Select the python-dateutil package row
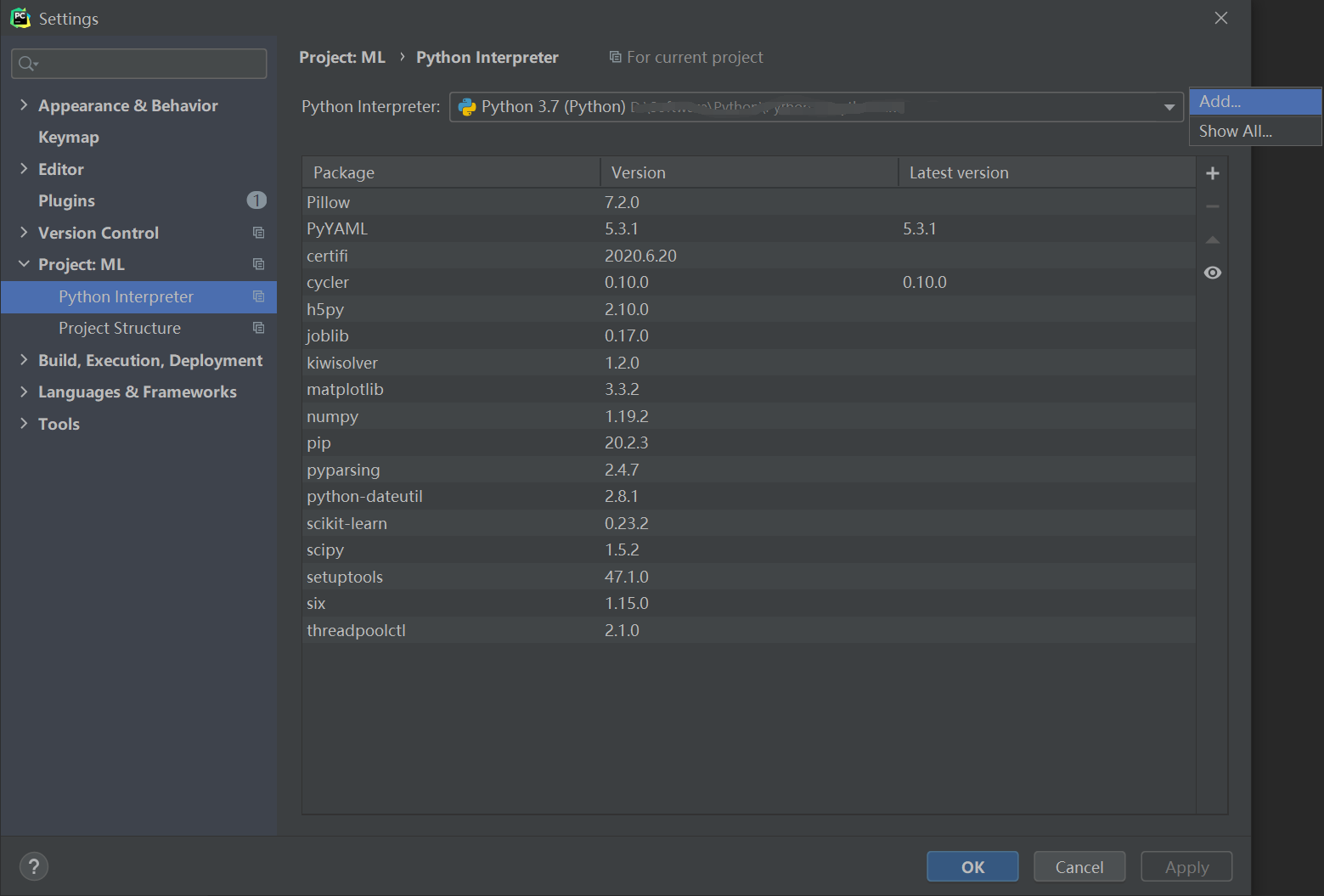Image resolution: width=1324 pixels, height=896 pixels. [749, 496]
